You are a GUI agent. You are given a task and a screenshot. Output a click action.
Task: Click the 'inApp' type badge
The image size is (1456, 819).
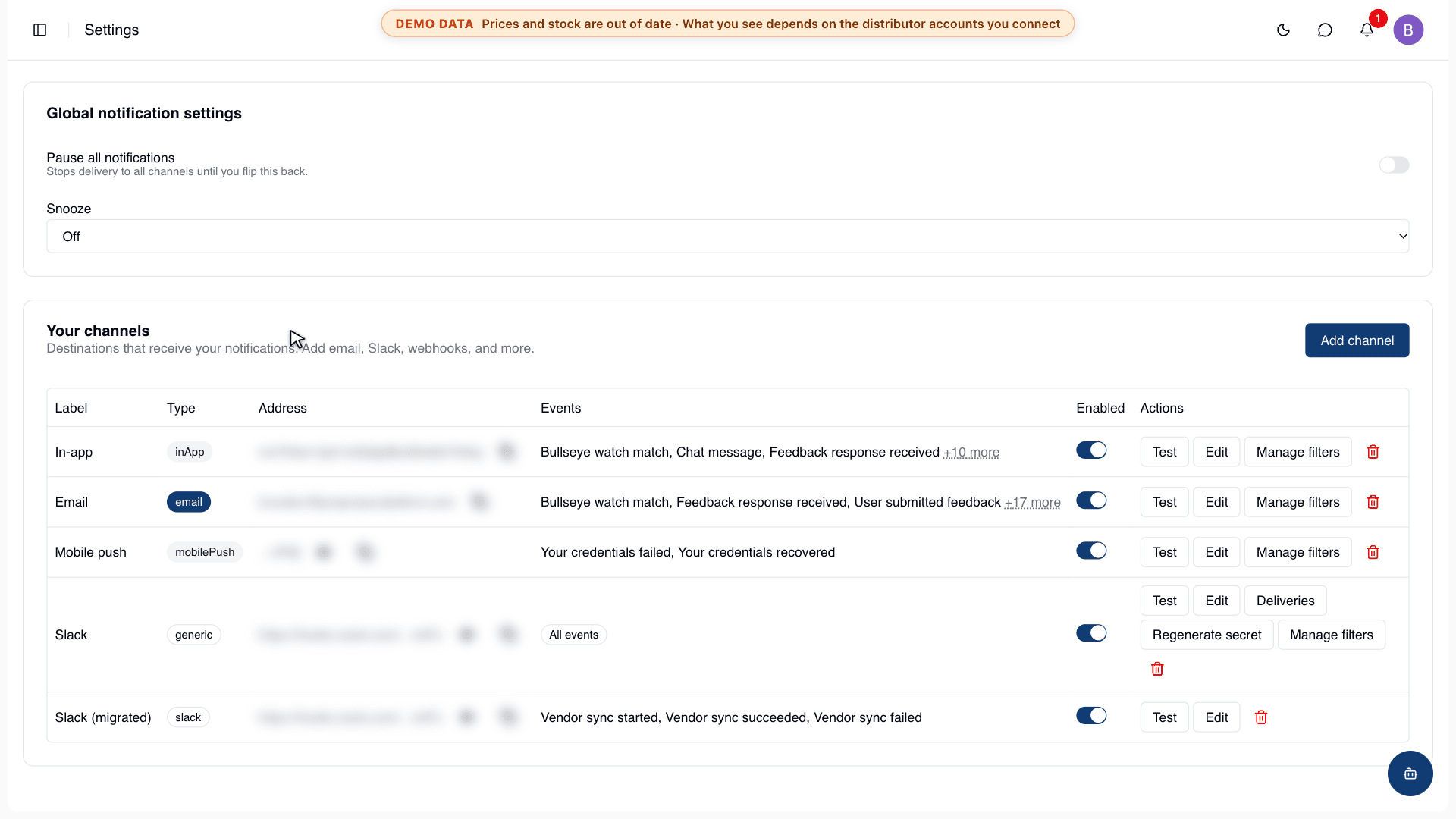point(190,452)
